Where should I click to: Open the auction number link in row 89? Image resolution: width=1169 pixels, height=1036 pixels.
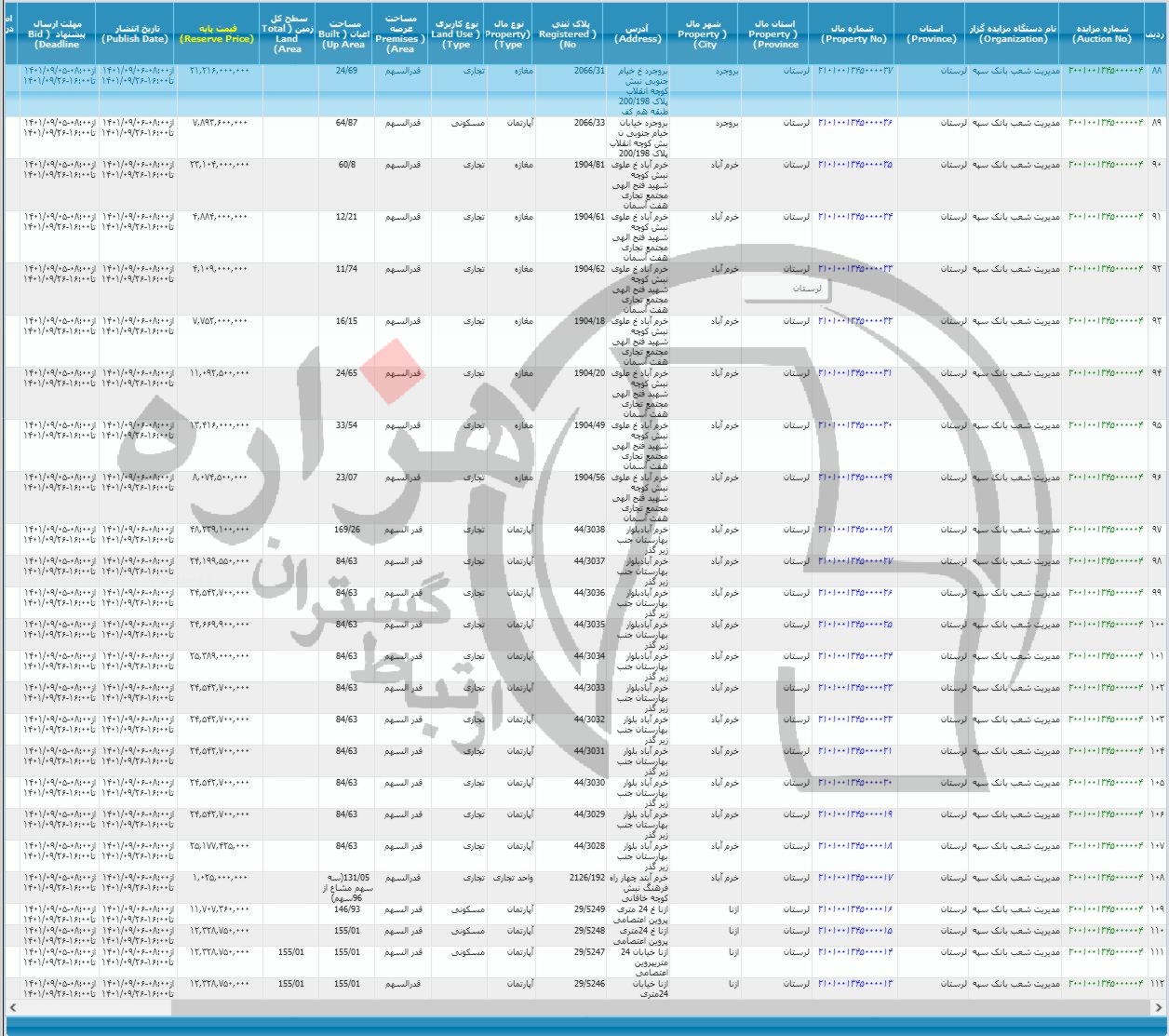coord(1104,123)
